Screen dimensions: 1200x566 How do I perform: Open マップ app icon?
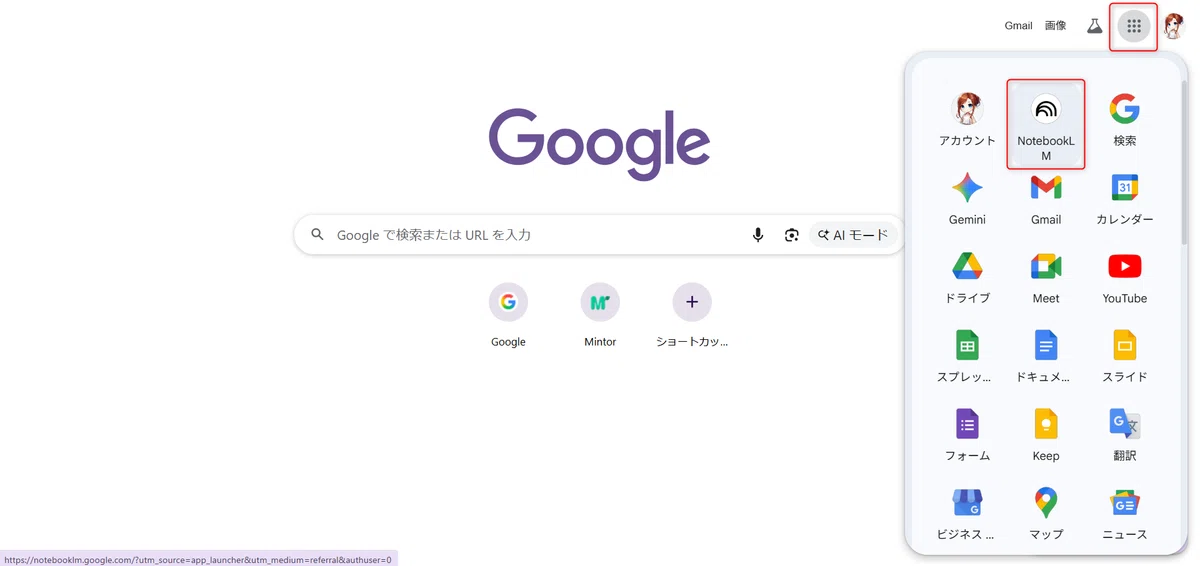tap(1046, 514)
